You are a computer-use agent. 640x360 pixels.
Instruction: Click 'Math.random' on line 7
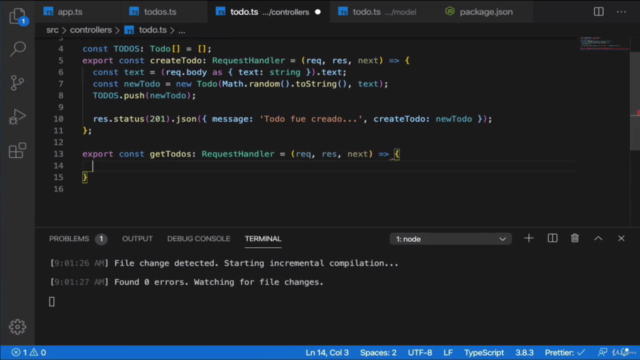(x=251, y=84)
